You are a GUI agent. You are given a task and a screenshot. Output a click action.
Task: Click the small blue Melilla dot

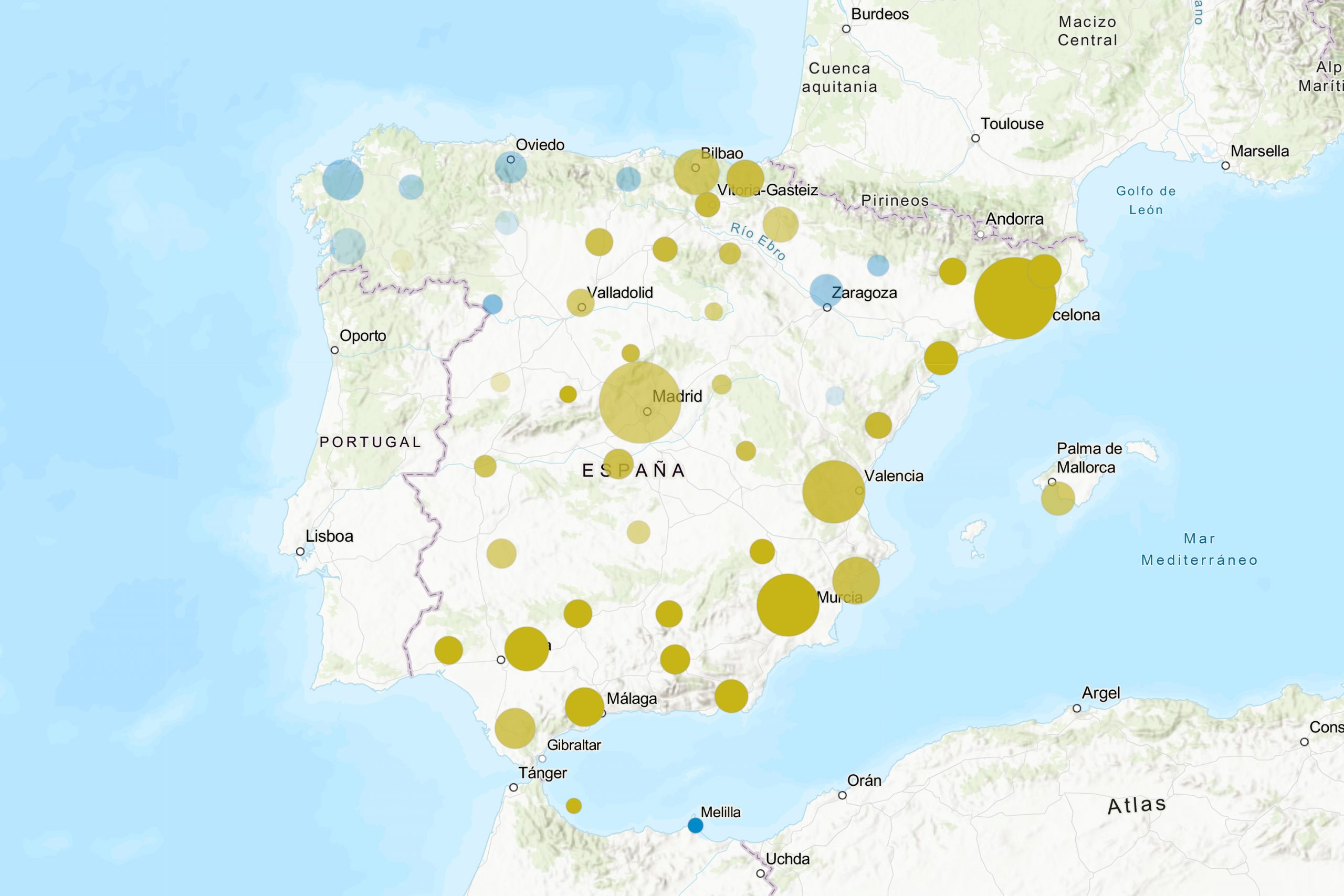pos(695,825)
